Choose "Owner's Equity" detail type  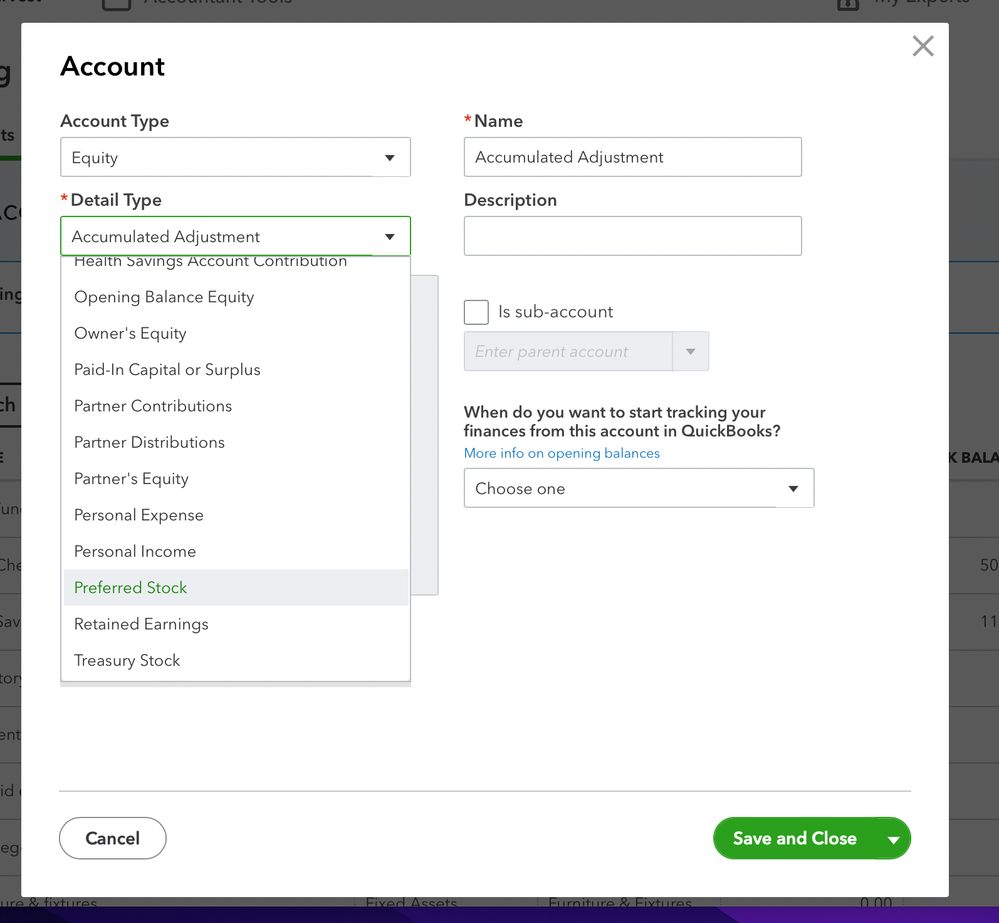pos(130,334)
